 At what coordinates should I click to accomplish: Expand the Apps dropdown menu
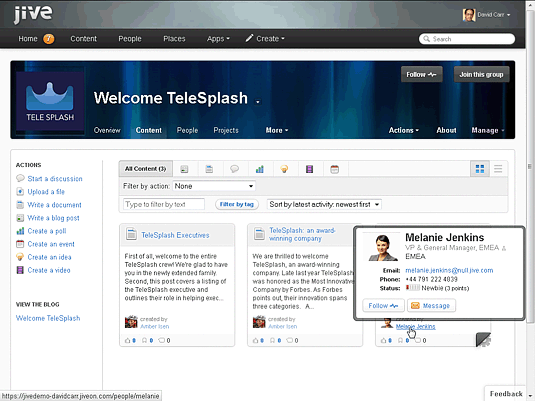click(x=218, y=39)
